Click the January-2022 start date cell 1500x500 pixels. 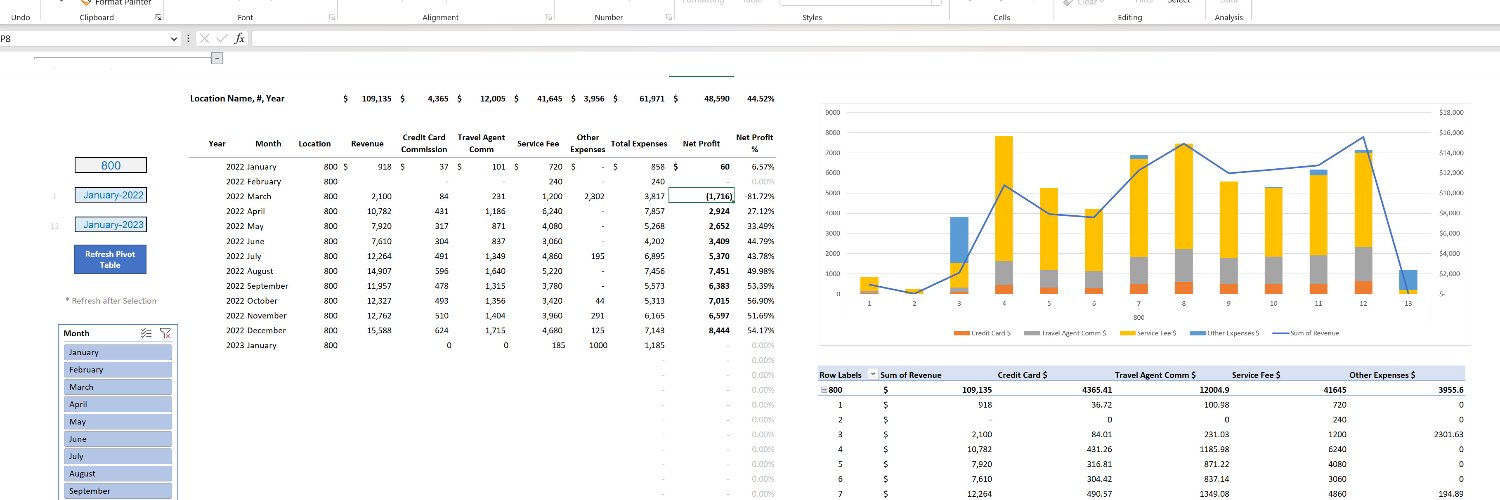(x=110, y=195)
